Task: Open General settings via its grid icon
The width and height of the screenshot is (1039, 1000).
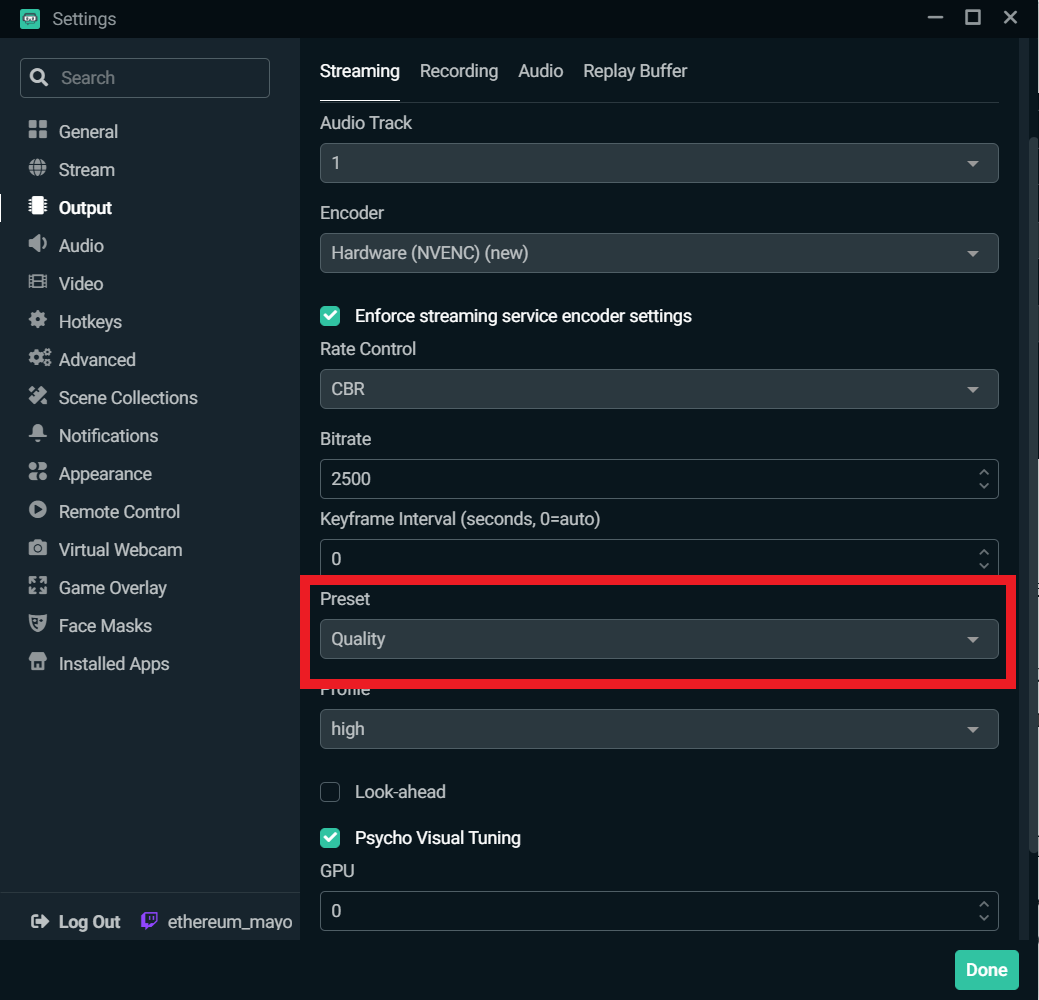Action: pyautogui.click(x=38, y=130)
